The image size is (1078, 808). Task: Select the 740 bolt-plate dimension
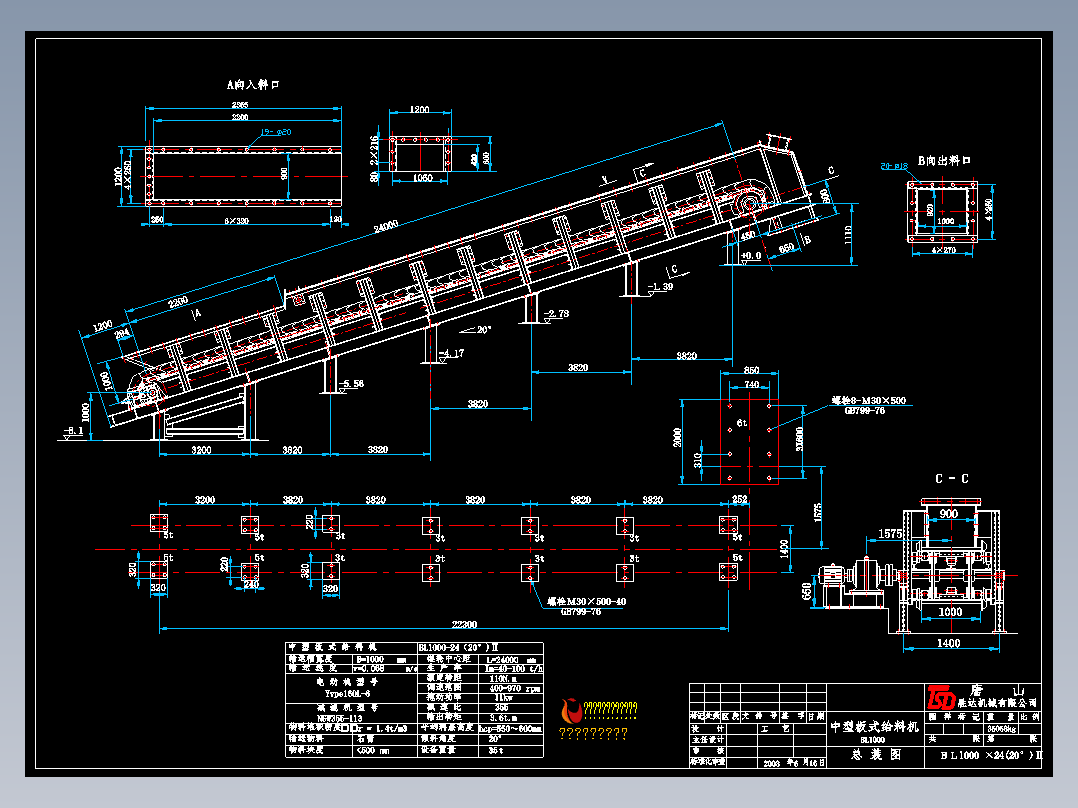click(751, 385)
